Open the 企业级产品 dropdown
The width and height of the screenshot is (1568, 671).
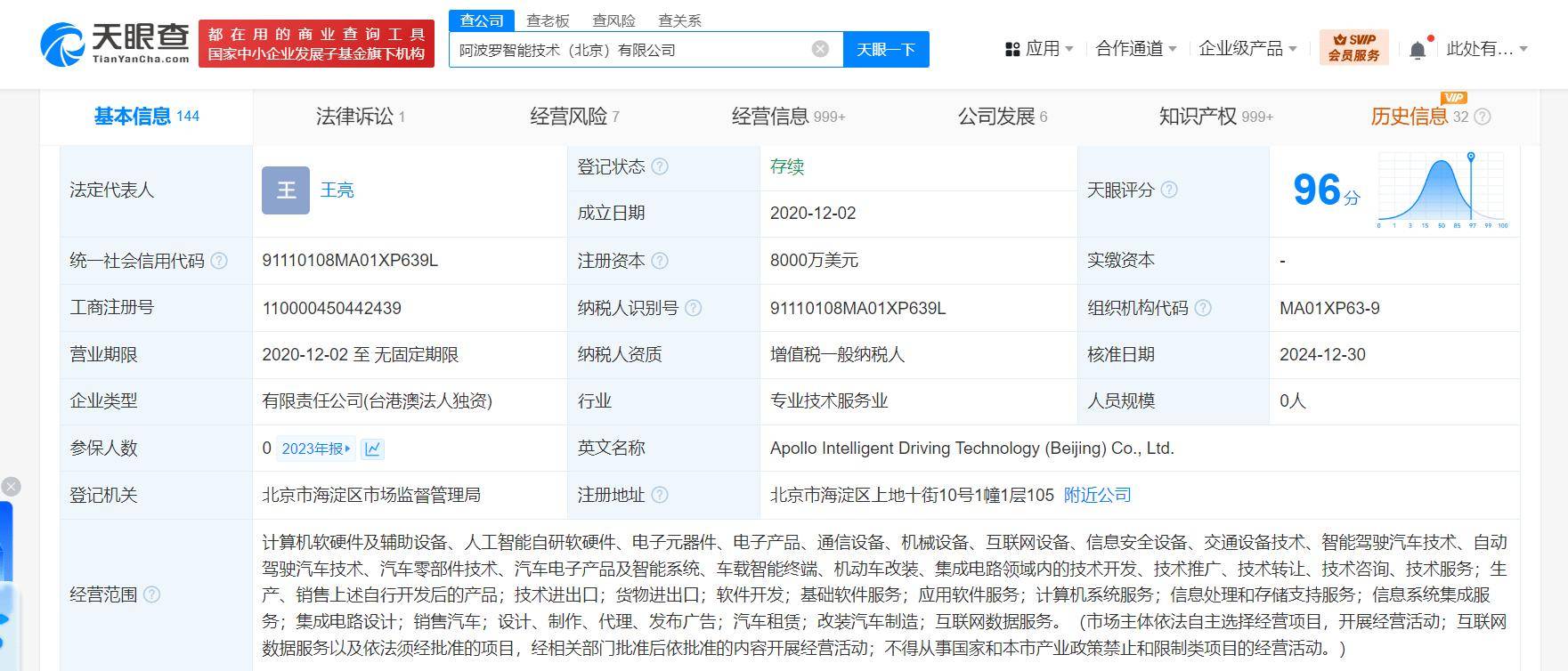pyautogui.click(x=1247, y=49)
